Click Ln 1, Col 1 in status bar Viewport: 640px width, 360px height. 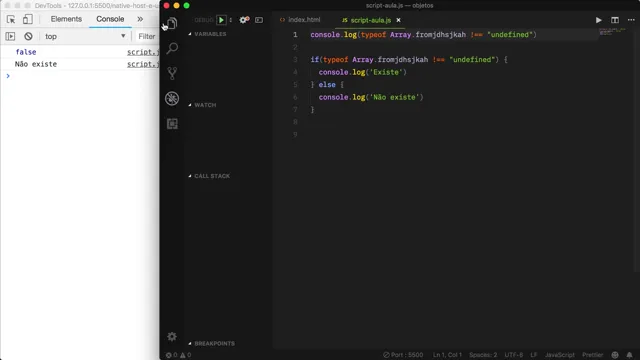(x=447, y=355)
